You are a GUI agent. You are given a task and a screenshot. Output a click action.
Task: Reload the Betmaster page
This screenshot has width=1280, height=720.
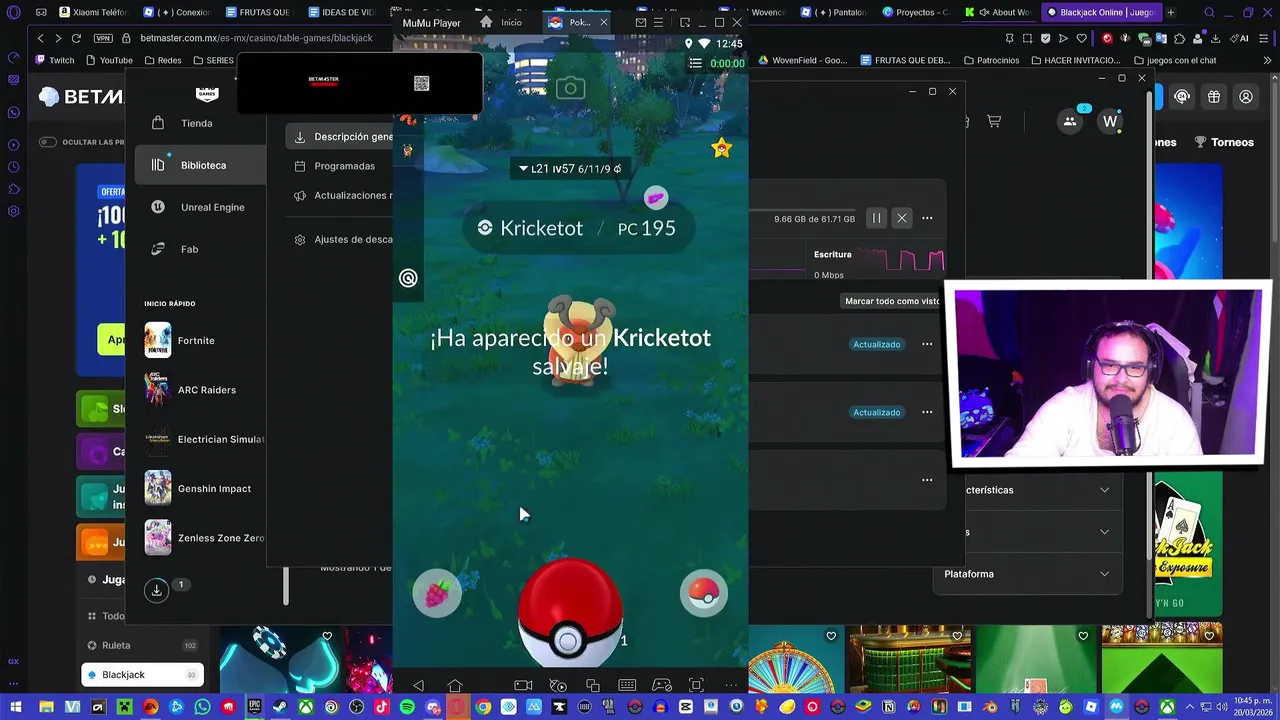76,38
